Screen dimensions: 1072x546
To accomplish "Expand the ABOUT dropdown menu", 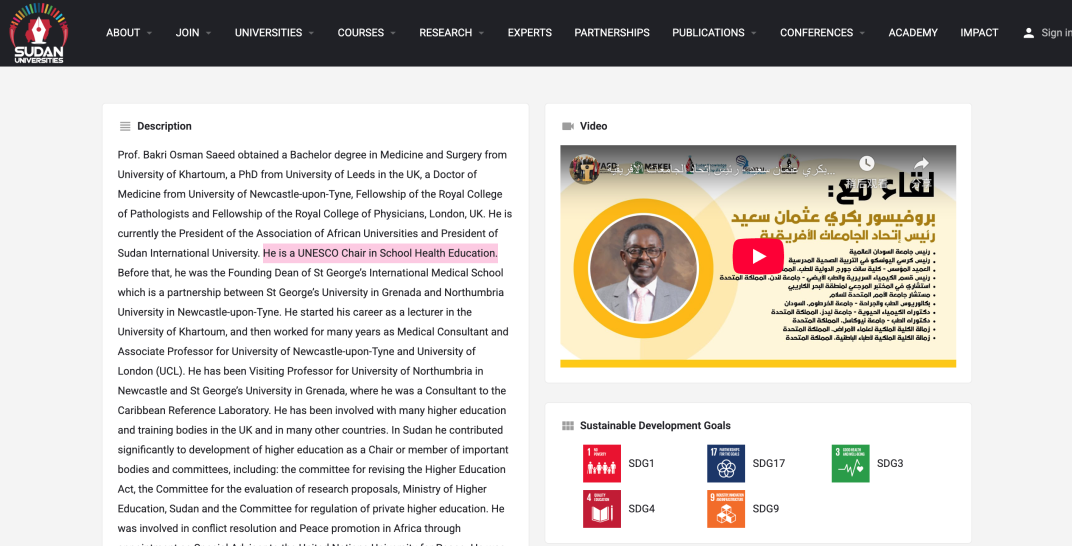I will coord(129,33).
